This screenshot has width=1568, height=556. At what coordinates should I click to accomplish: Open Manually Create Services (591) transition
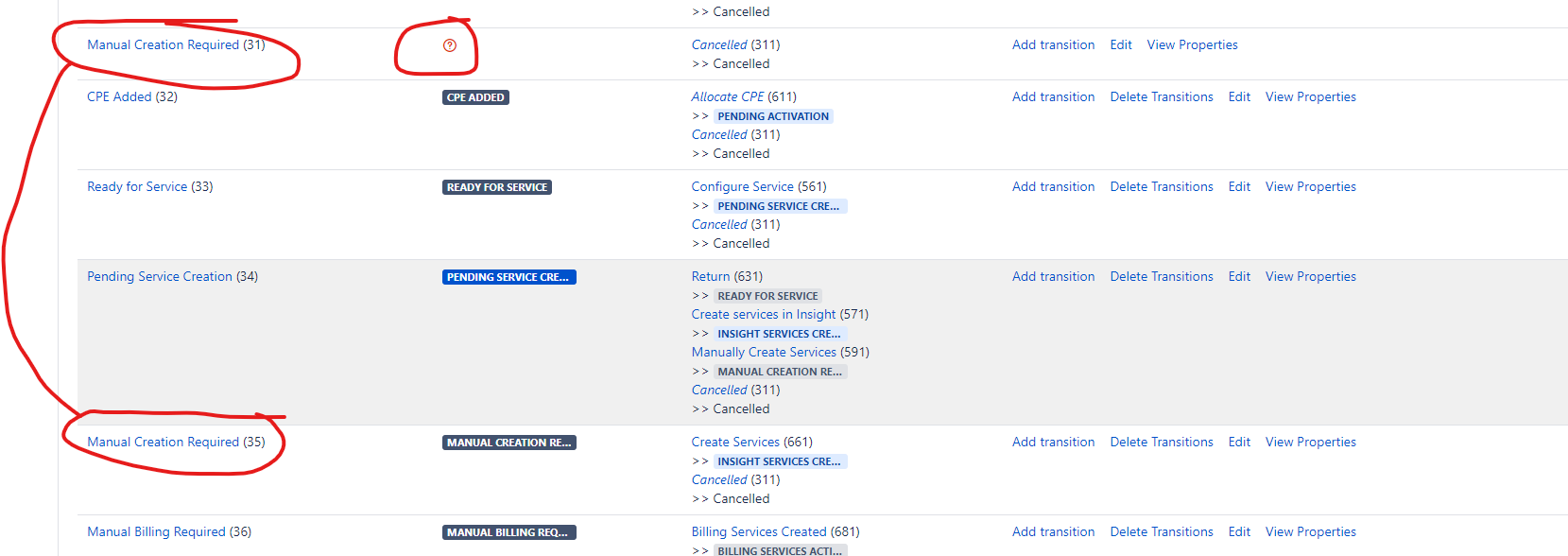pos(764,352)
